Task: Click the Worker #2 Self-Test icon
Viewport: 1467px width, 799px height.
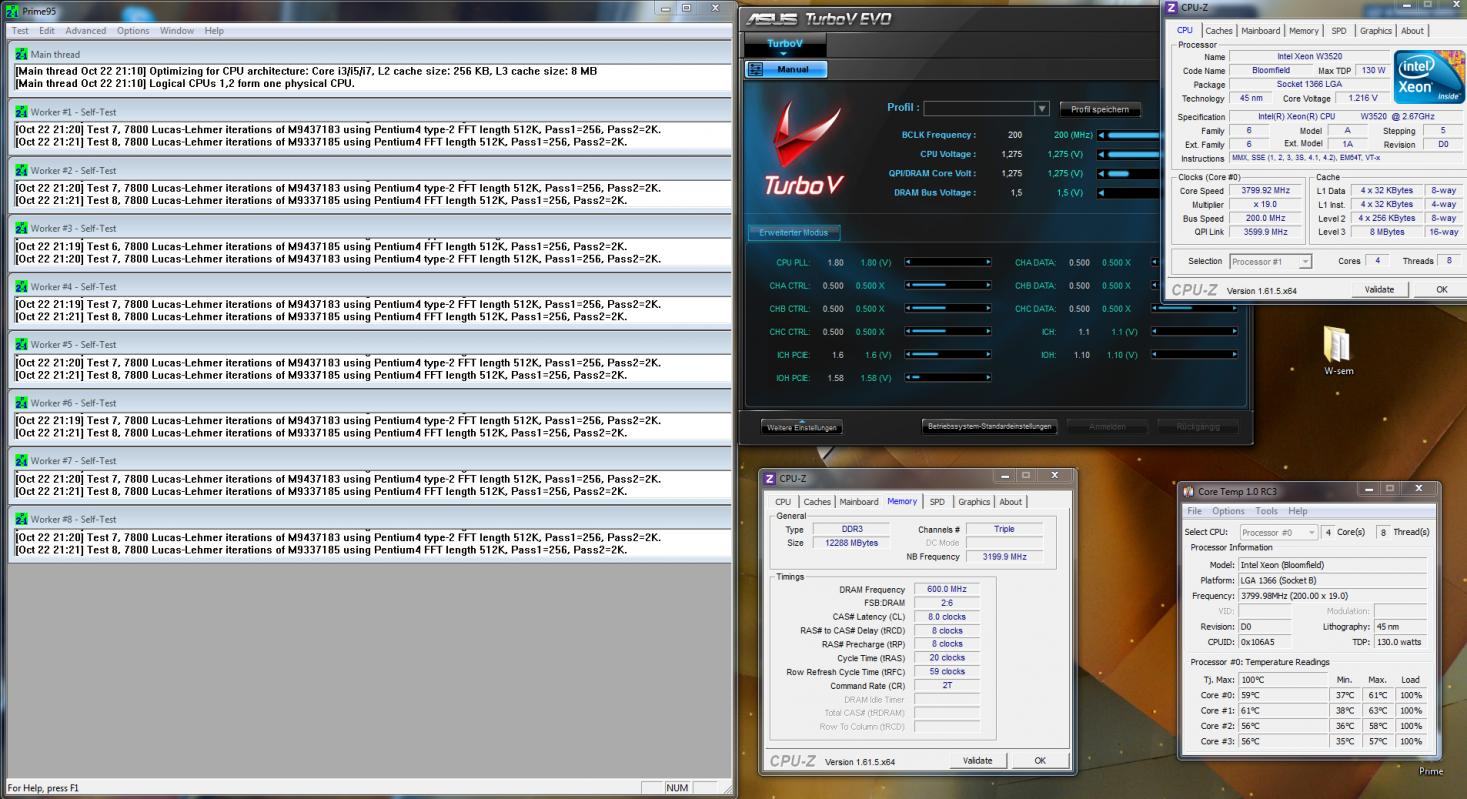Action: 21,170
